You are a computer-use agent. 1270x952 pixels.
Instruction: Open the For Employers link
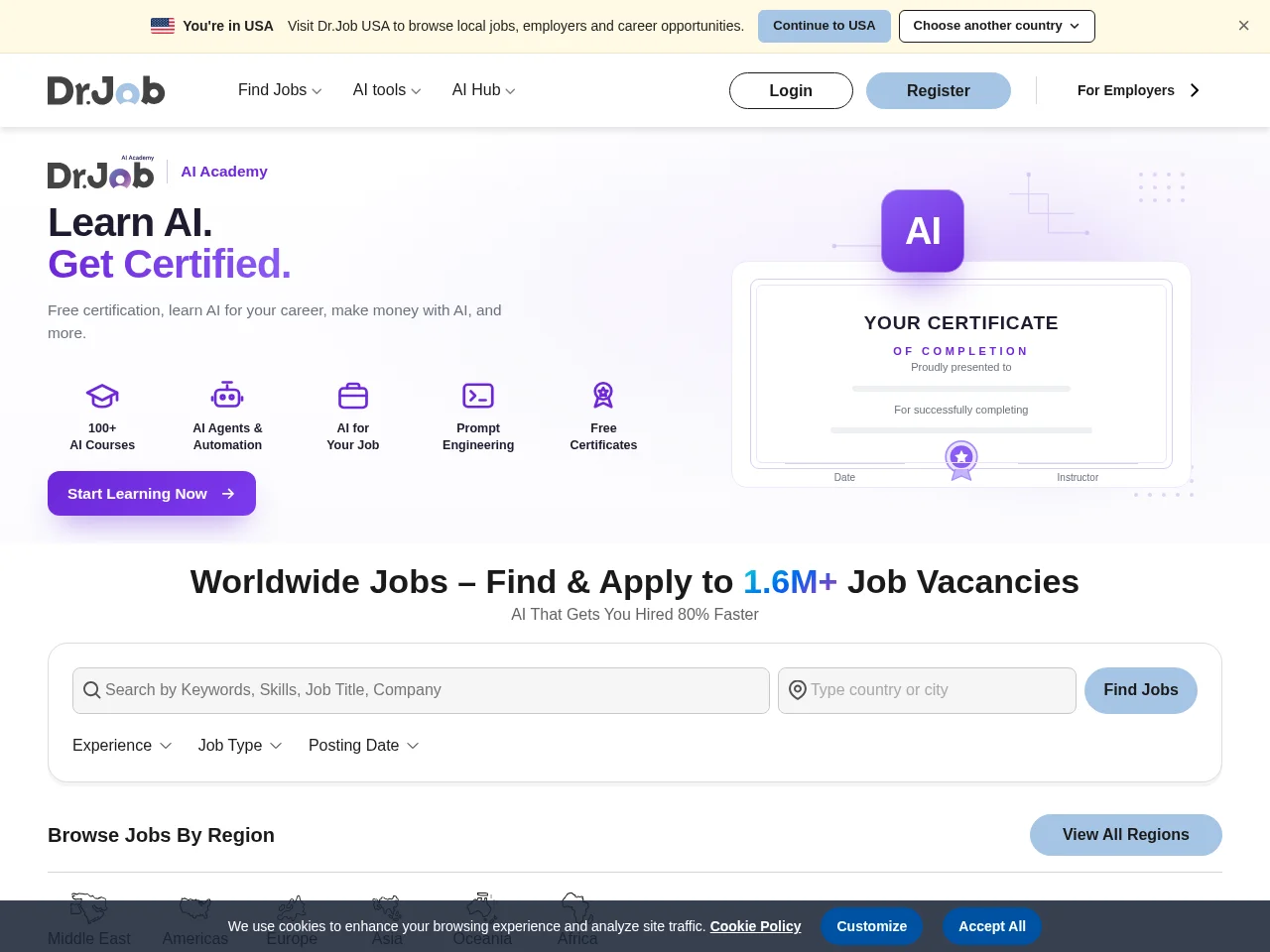coord(1139,90)
